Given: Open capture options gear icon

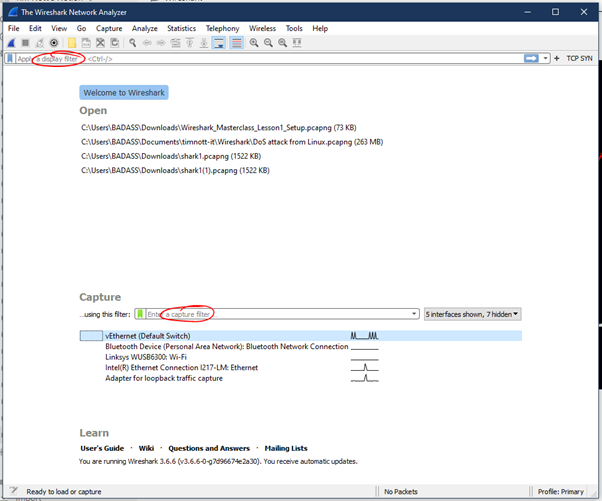Looking at the screenshot, I should pos(54,43).
